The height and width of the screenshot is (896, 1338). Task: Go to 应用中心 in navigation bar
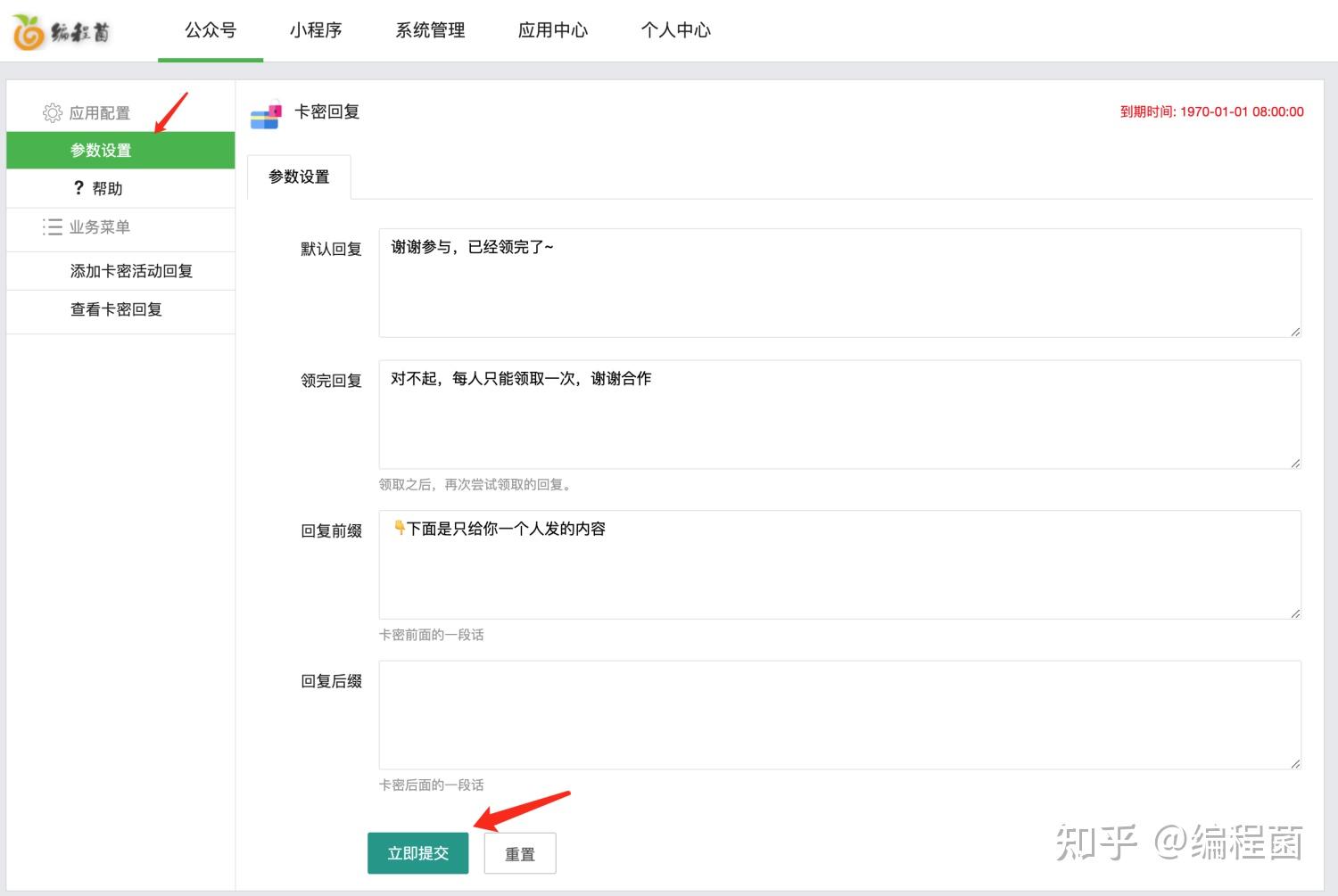[553, 30]
